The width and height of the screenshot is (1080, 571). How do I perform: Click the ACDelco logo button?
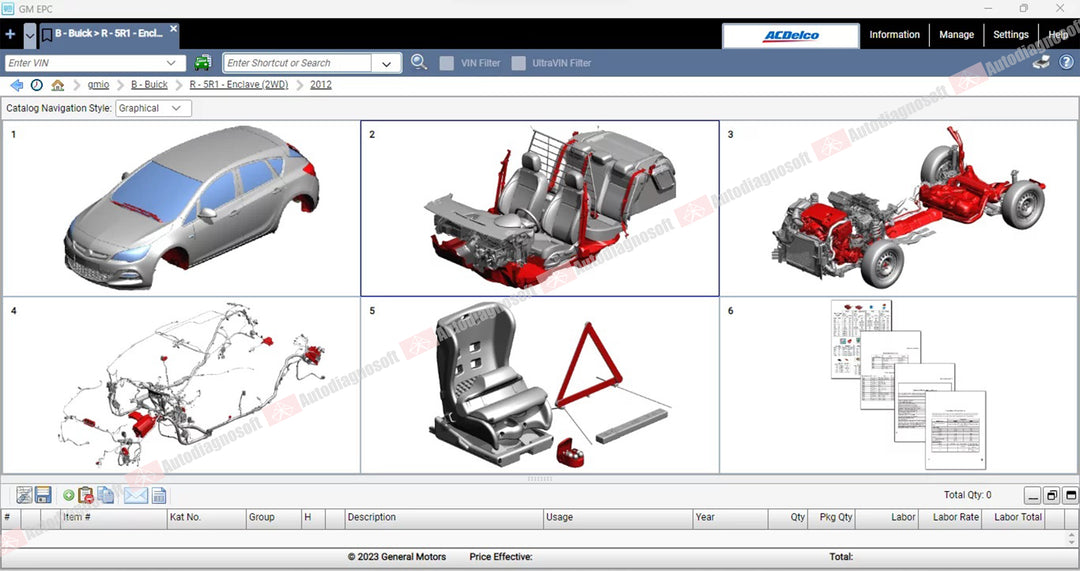tap(791, 36)
